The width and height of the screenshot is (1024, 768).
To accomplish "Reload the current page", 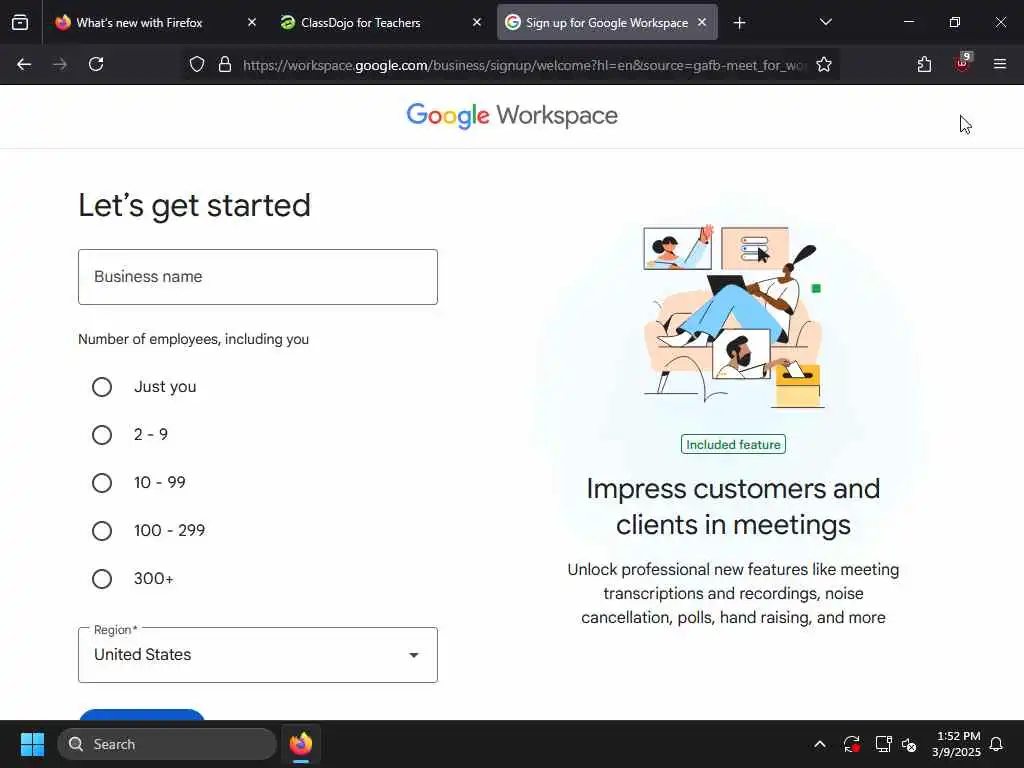I will point(96,64).
